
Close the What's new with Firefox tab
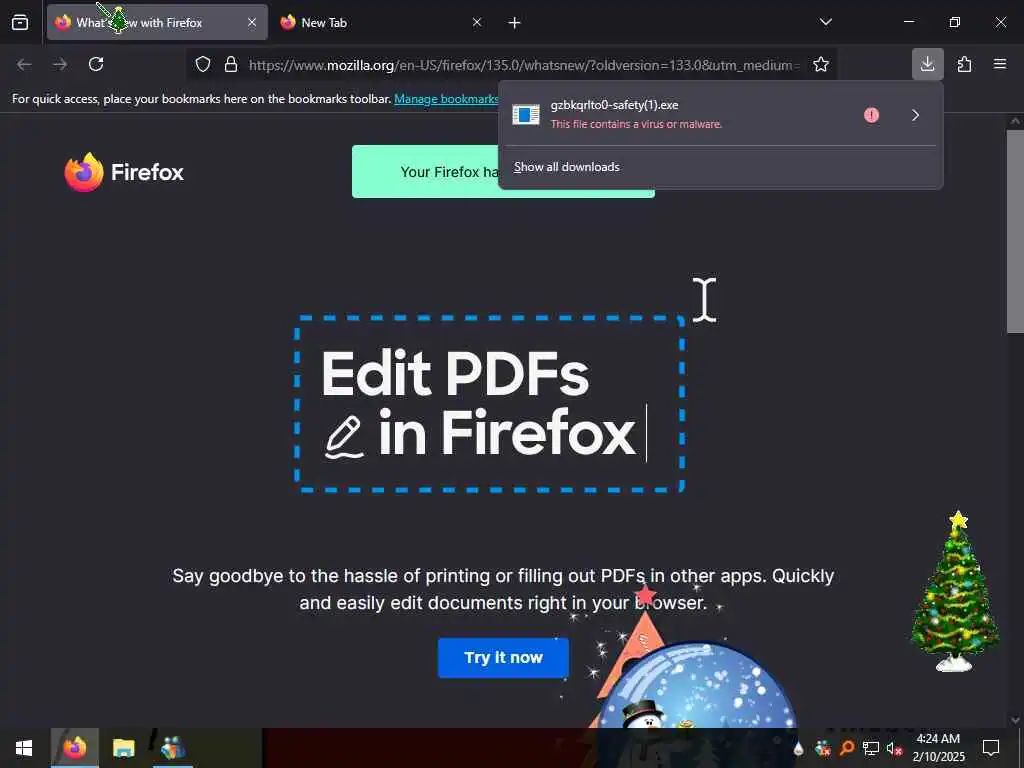click(252, 22)
